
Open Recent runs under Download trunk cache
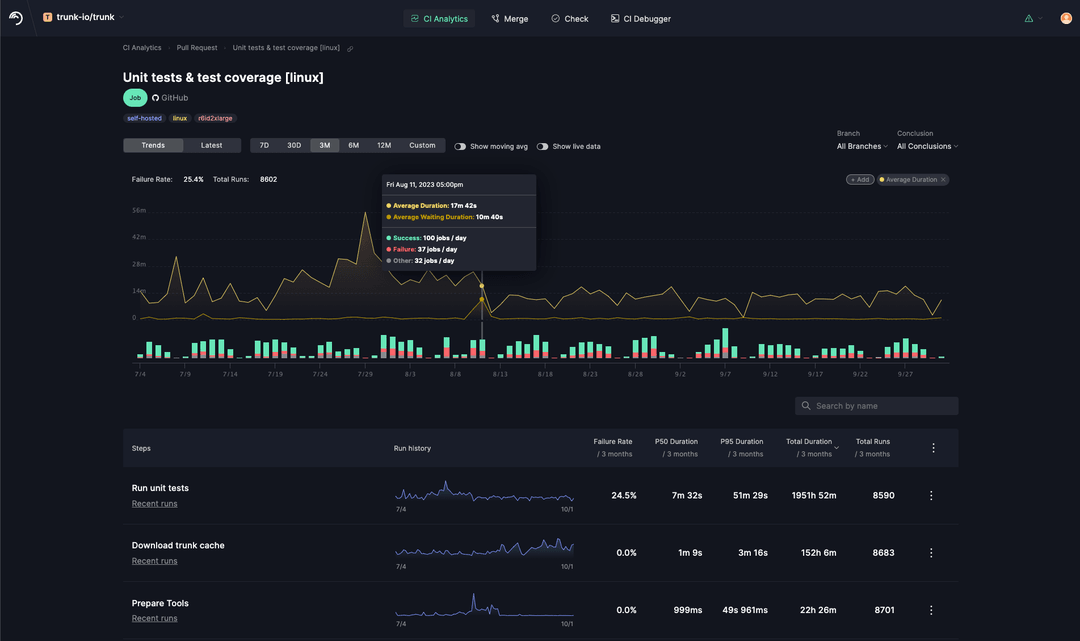[154, 560]
